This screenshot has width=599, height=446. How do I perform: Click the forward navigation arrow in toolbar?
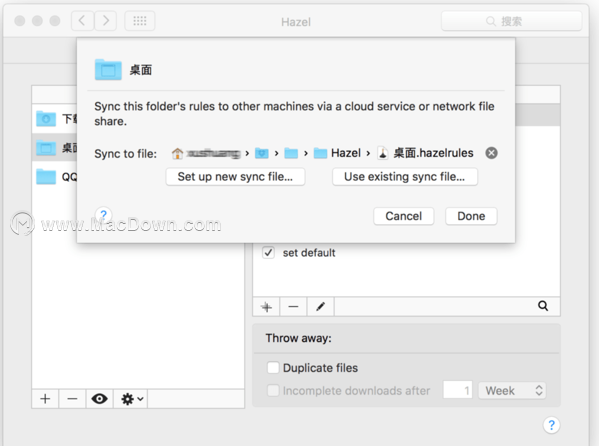[105, 21]
